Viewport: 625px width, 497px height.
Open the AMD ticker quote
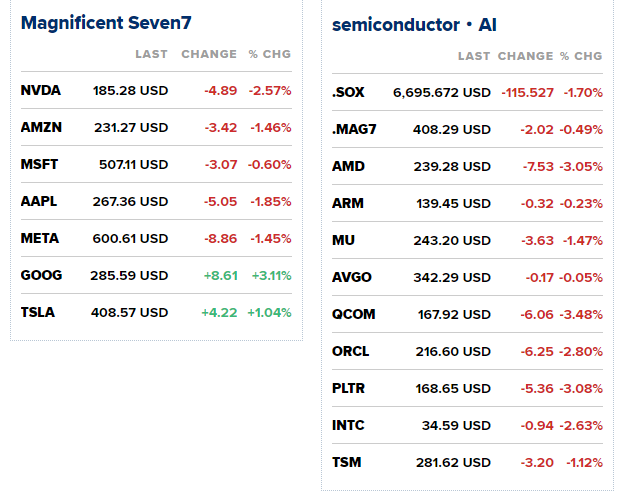pyautogui.click(x=347, y=166)
